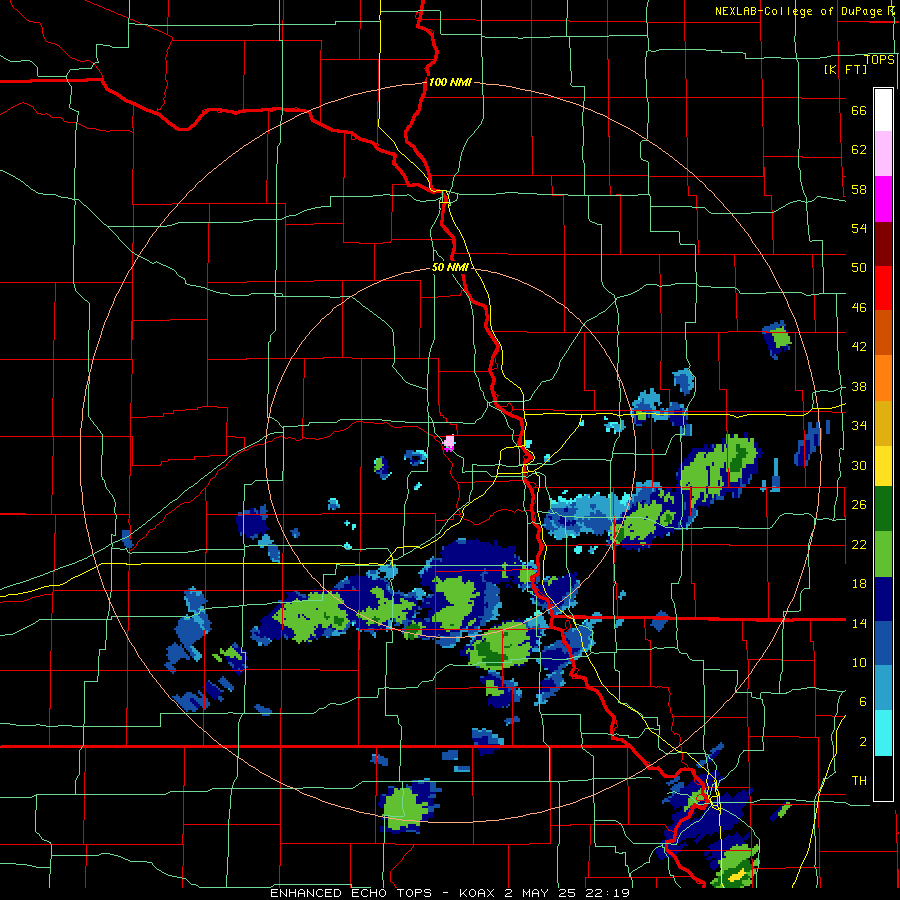
Task: Click the dark orange swatch near 46
Action: click(x=883, y=333)
